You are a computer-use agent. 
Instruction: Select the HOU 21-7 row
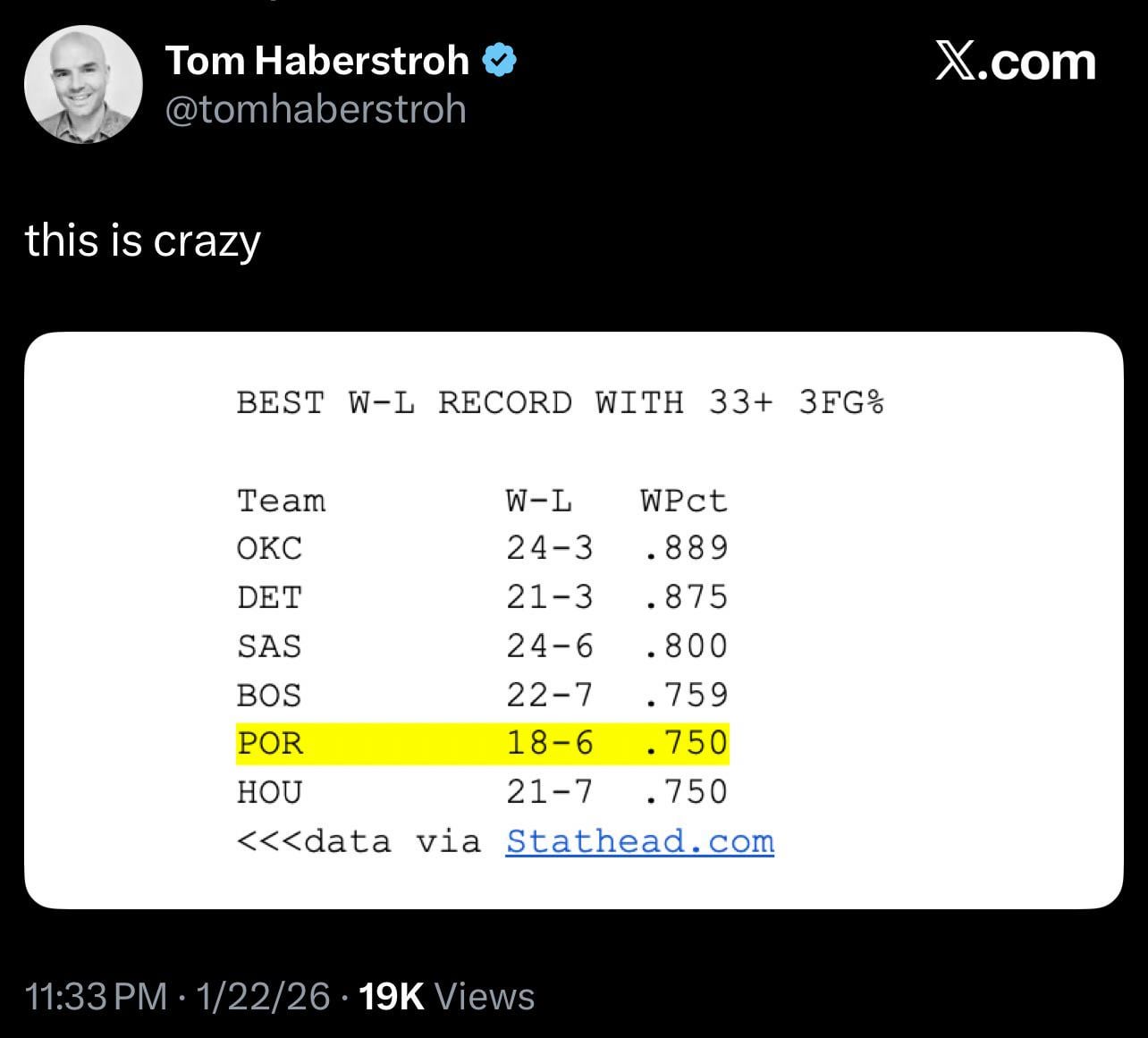point(483,792)
